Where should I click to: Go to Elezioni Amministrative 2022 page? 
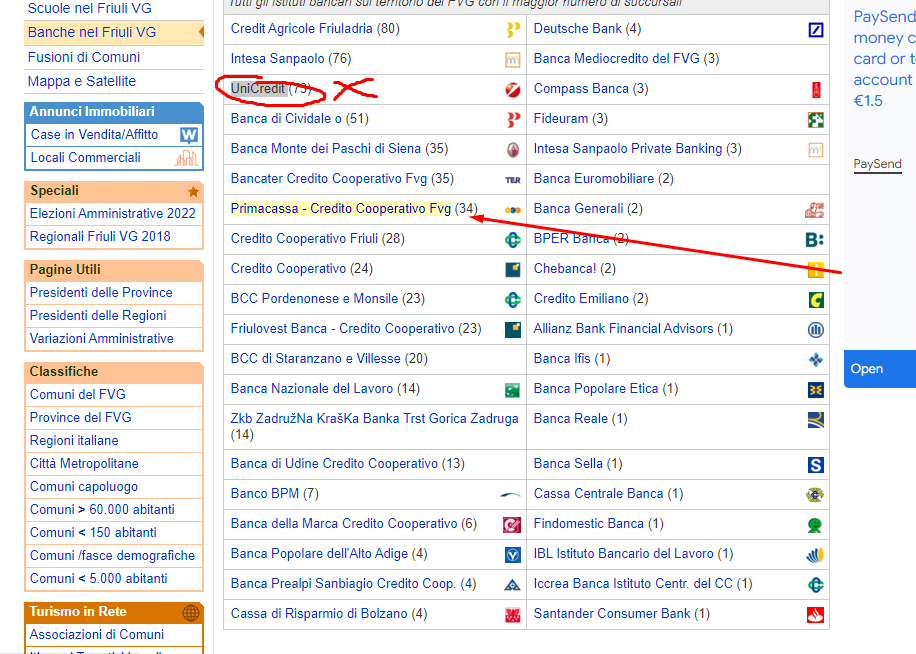click(113, 213)
